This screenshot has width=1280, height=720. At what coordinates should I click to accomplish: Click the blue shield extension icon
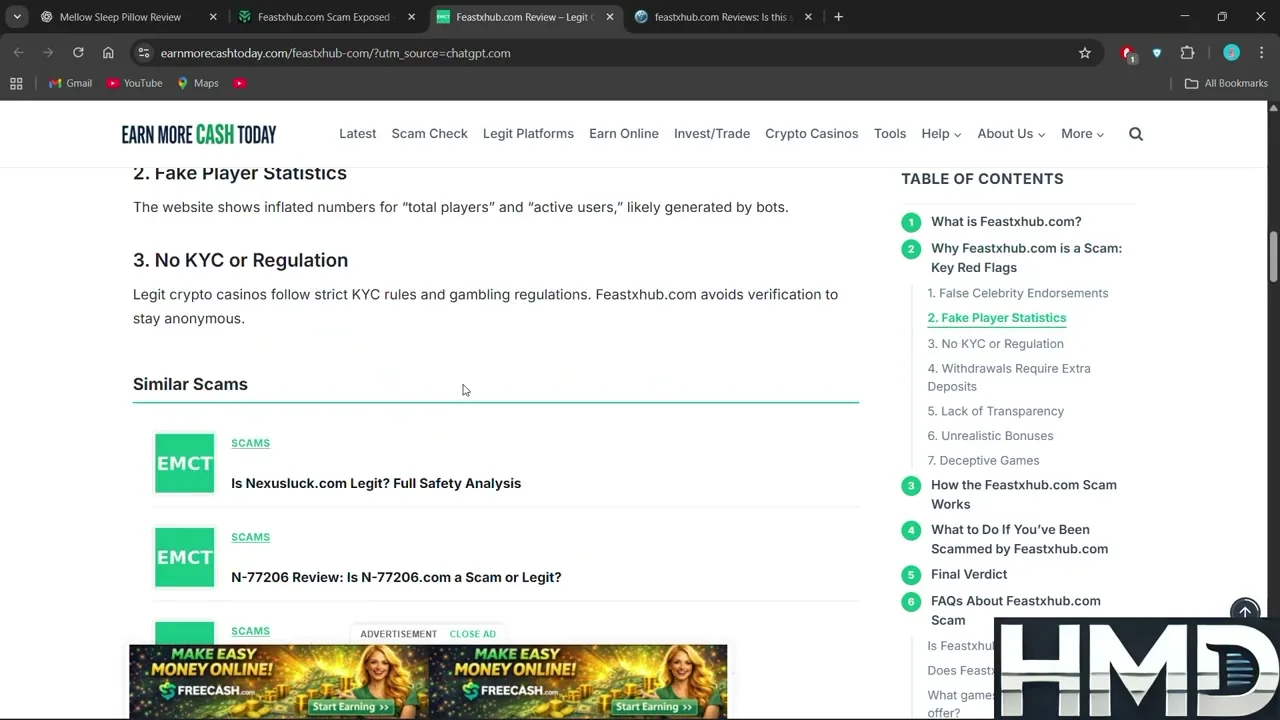(x=1157, y=53)
